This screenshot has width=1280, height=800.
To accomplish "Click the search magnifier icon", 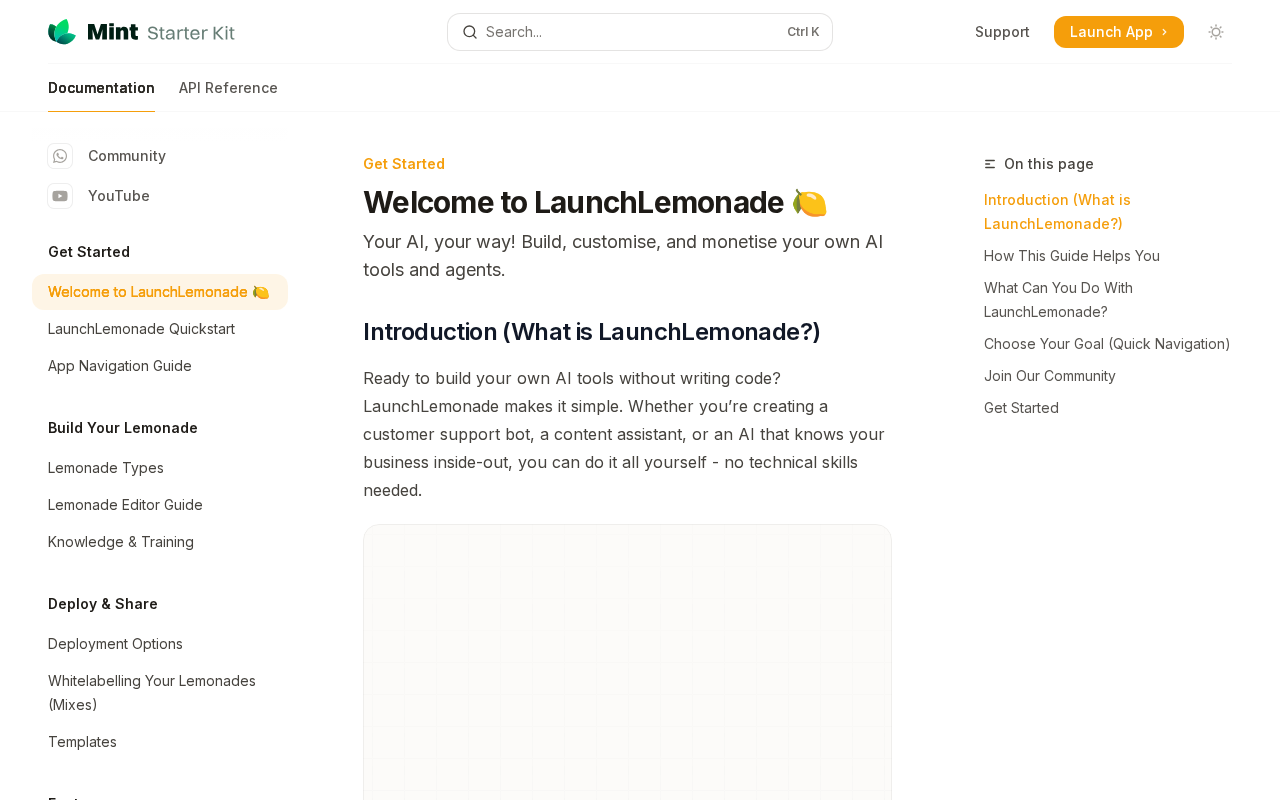I will 470,32.
